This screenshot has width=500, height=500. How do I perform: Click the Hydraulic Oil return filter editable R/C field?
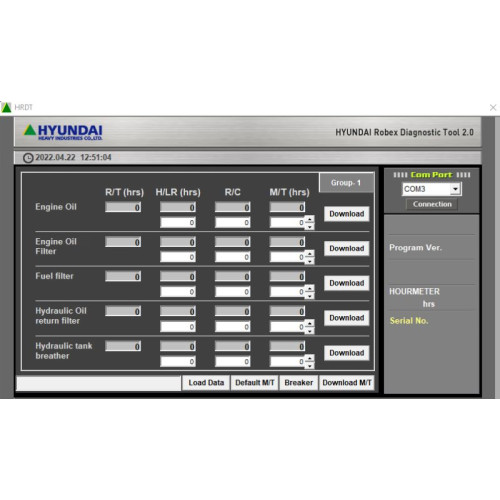pos(233,327)
